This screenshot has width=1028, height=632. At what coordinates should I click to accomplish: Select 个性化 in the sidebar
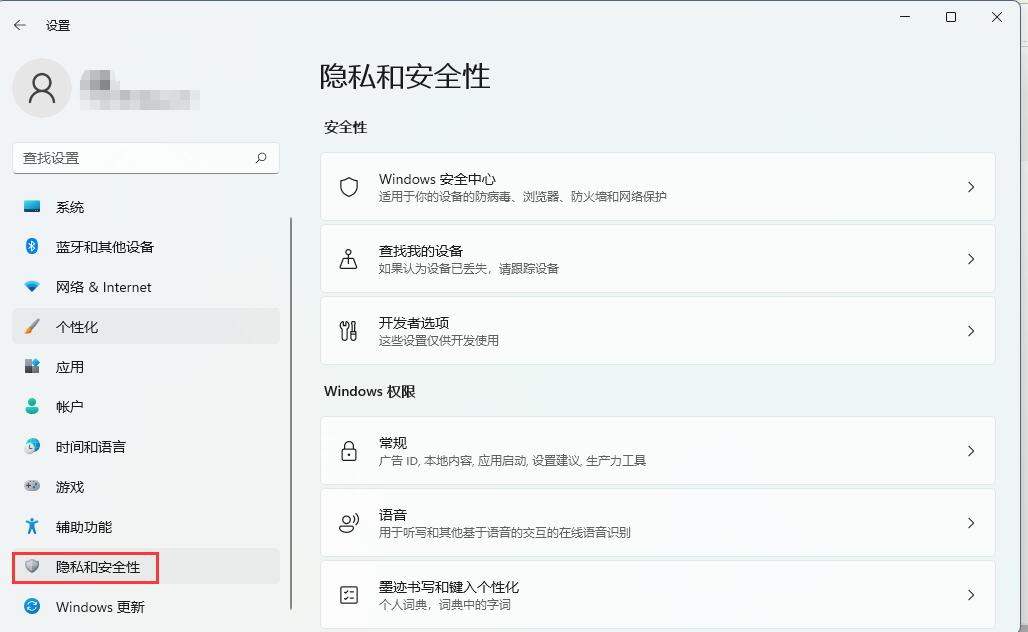pyautogui.click(x=146, y=326)
